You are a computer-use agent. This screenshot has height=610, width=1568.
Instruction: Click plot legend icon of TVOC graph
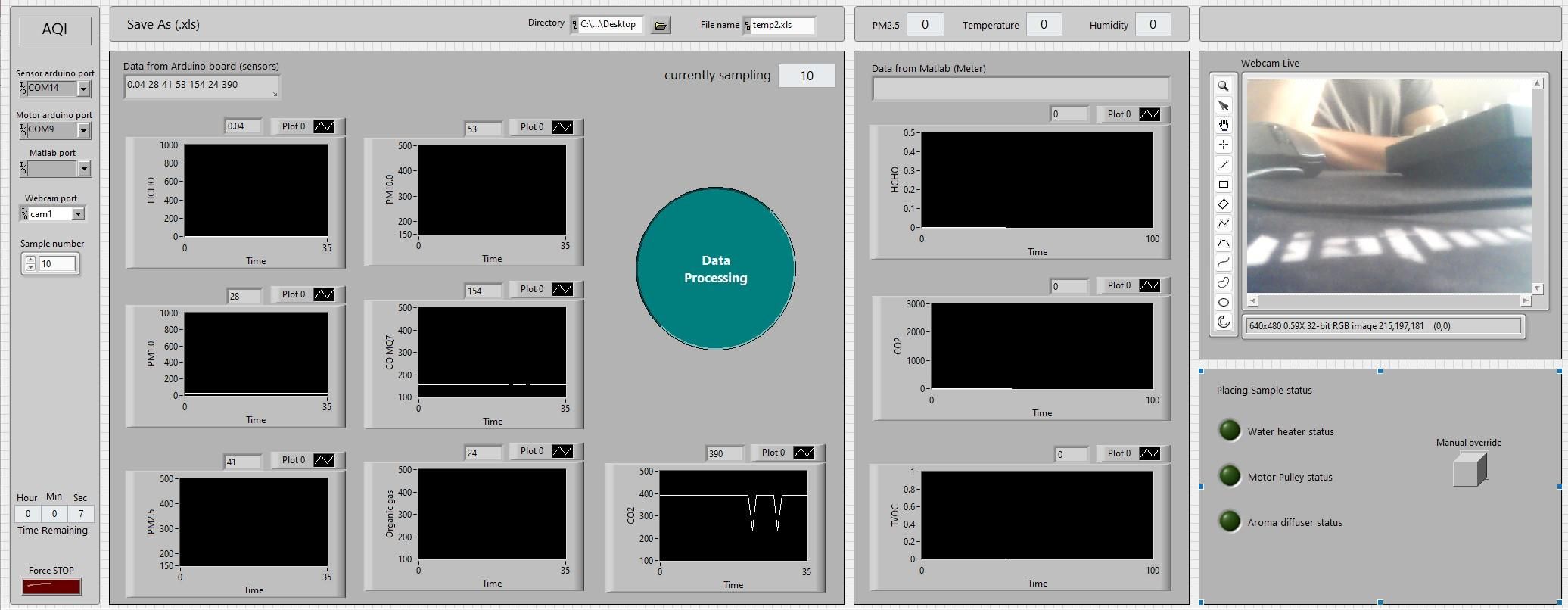pyautogui.click(x=1150, y=453)
